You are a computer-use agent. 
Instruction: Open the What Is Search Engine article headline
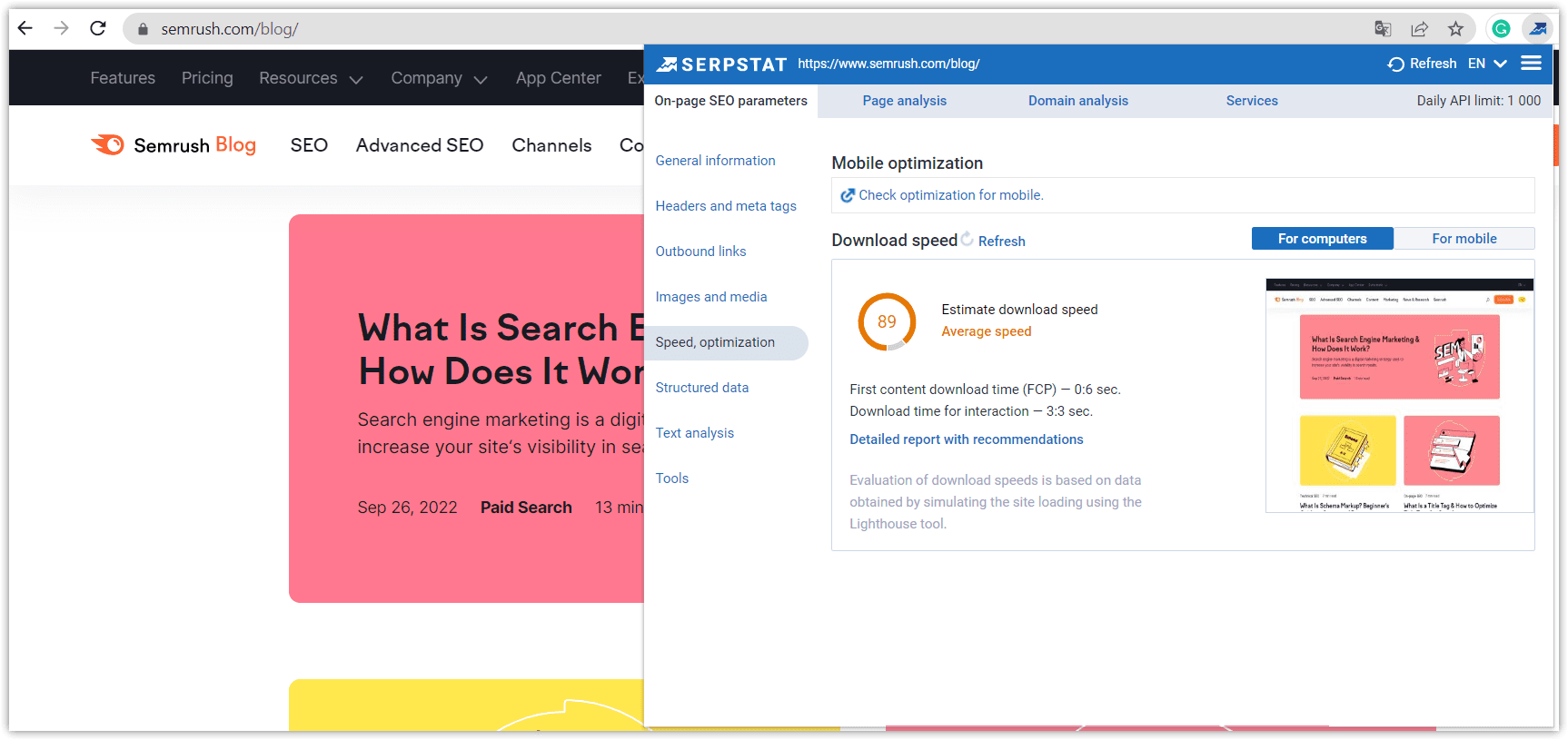click(x=501, y=350)
